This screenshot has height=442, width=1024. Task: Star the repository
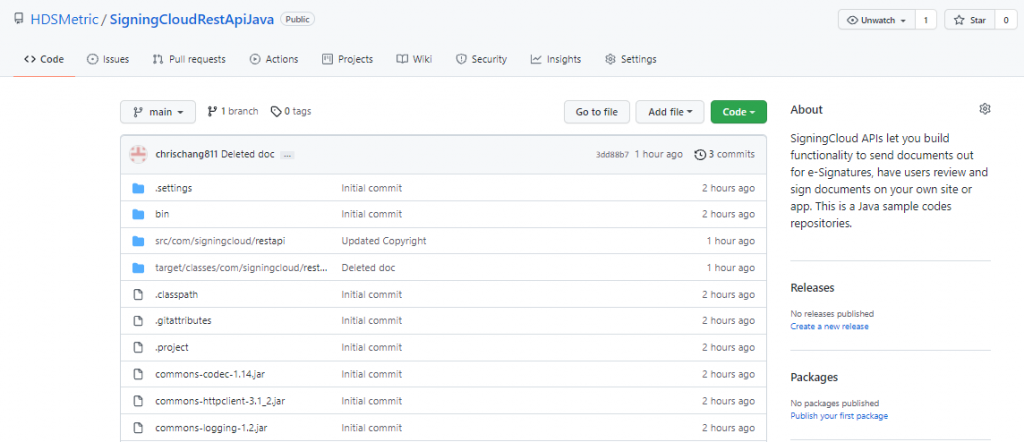970,20
